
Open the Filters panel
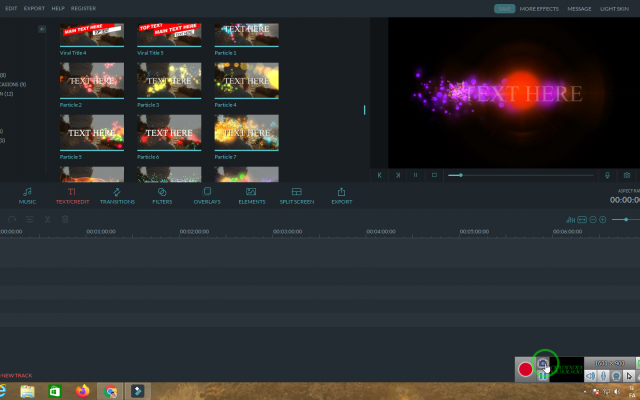(x=162, y=196)
